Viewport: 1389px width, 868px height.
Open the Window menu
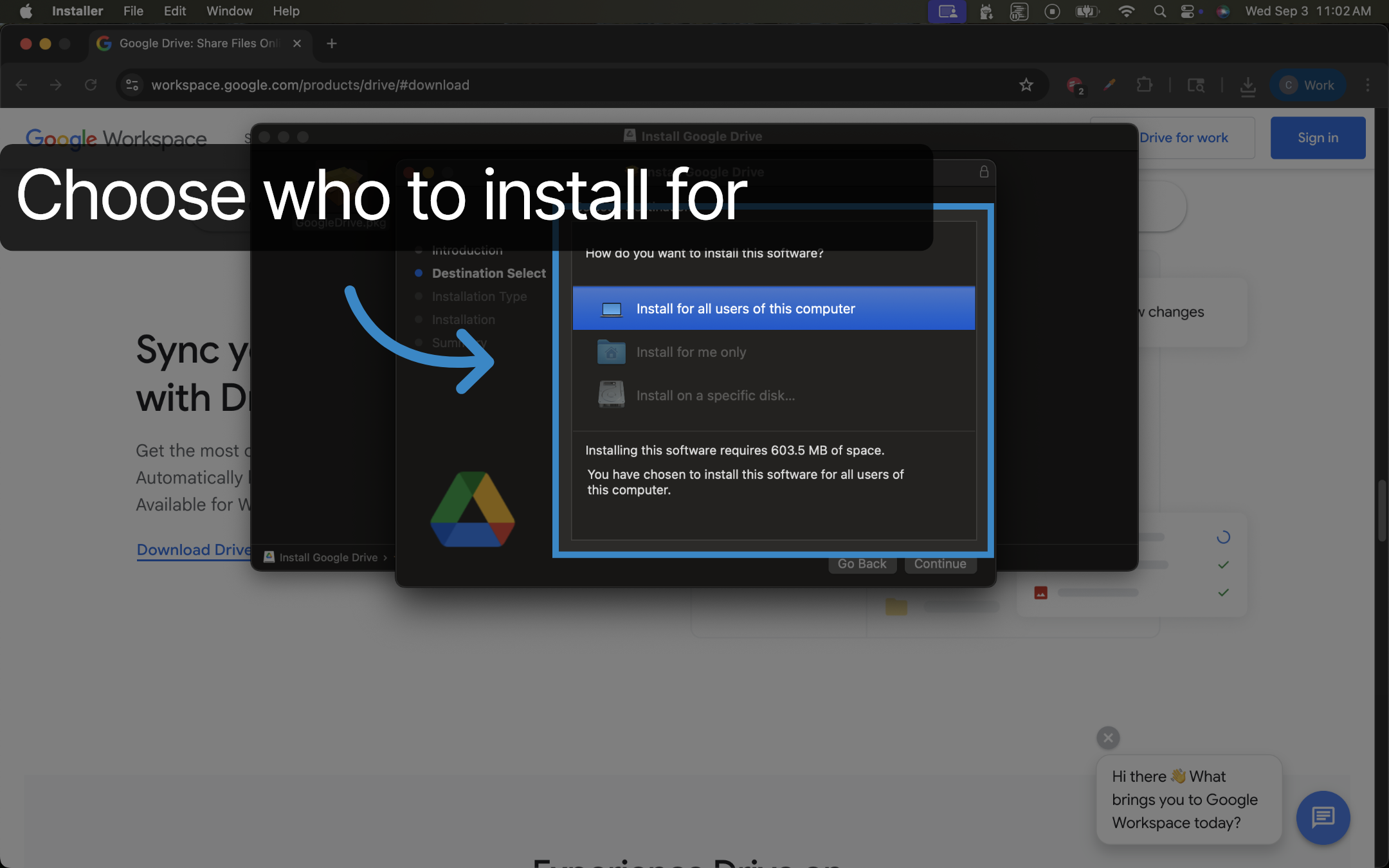tap(230, 11)
